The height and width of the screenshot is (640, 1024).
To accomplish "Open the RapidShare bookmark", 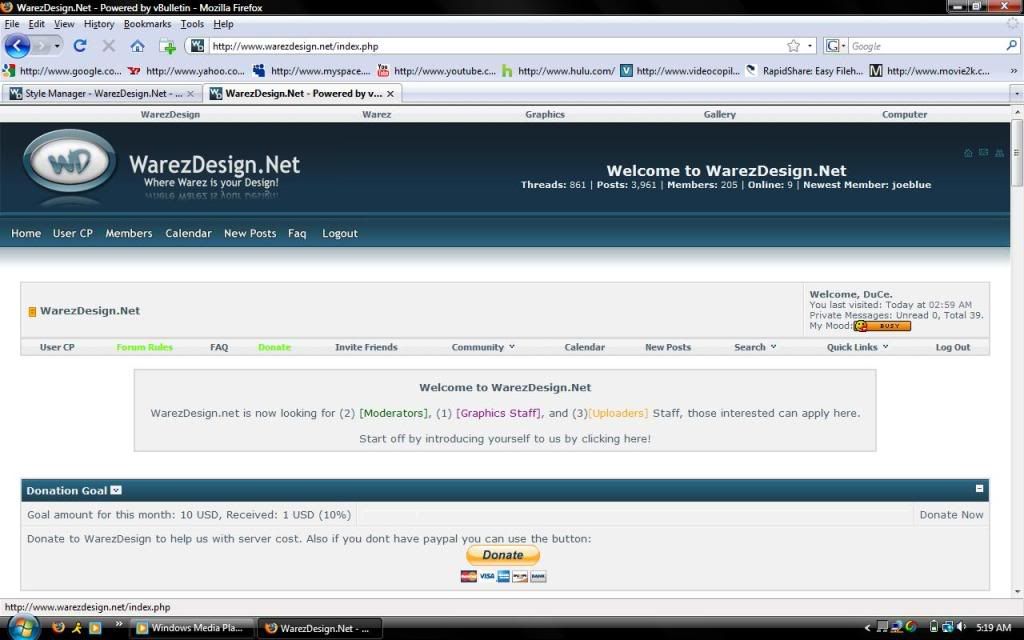I will [805, 71].
